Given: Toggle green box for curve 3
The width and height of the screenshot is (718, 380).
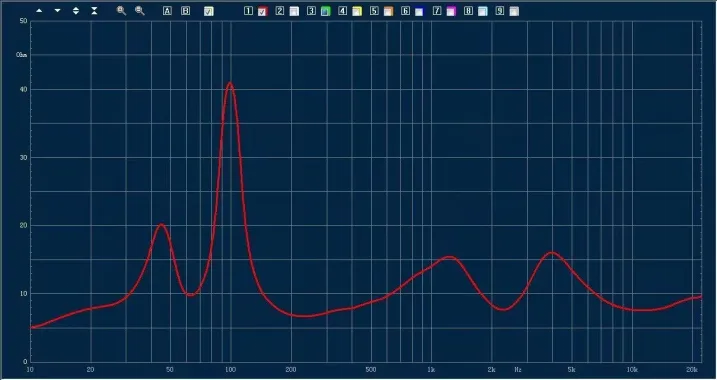Looking at the screenshot, I should [x=326, y=11].
